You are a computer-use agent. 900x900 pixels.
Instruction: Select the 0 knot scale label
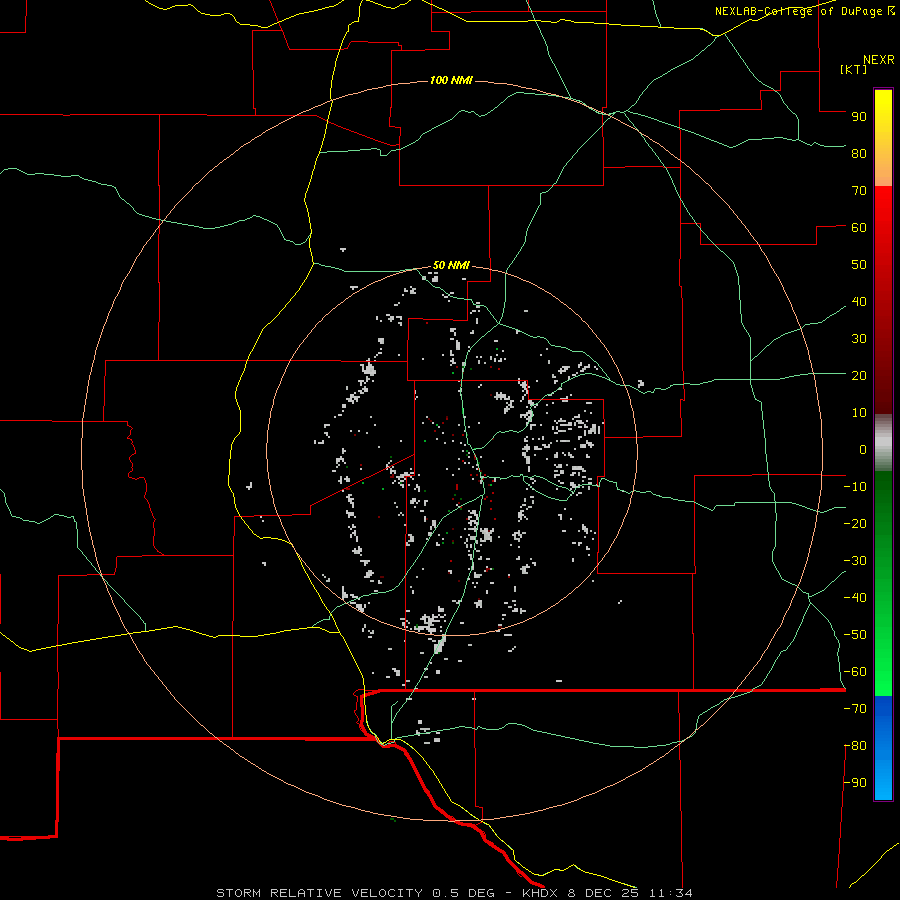point(863,449)
